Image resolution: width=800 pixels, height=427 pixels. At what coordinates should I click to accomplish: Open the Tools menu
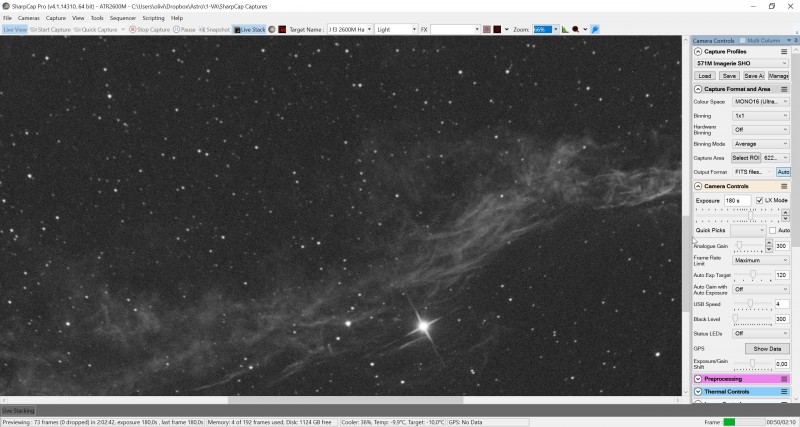(x=97, y=18)
